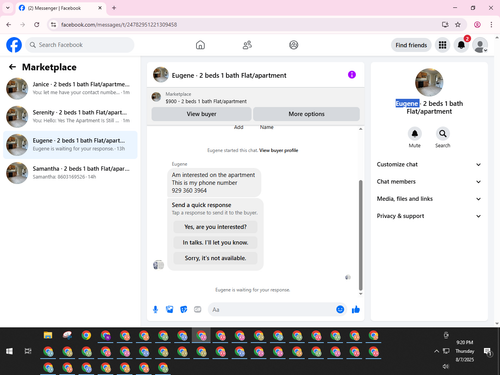Open the View buyer profile link
The width and height of the screenshot is (500, 375).
tap(278, 150)
